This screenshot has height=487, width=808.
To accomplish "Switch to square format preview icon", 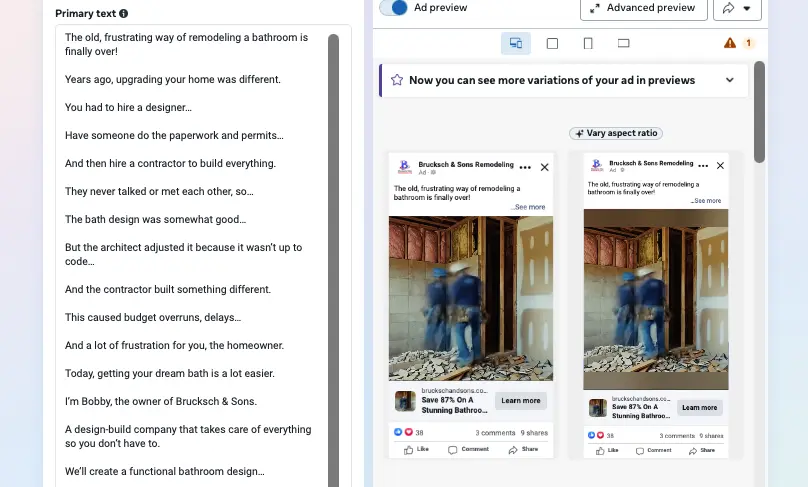I will [552, 43].
